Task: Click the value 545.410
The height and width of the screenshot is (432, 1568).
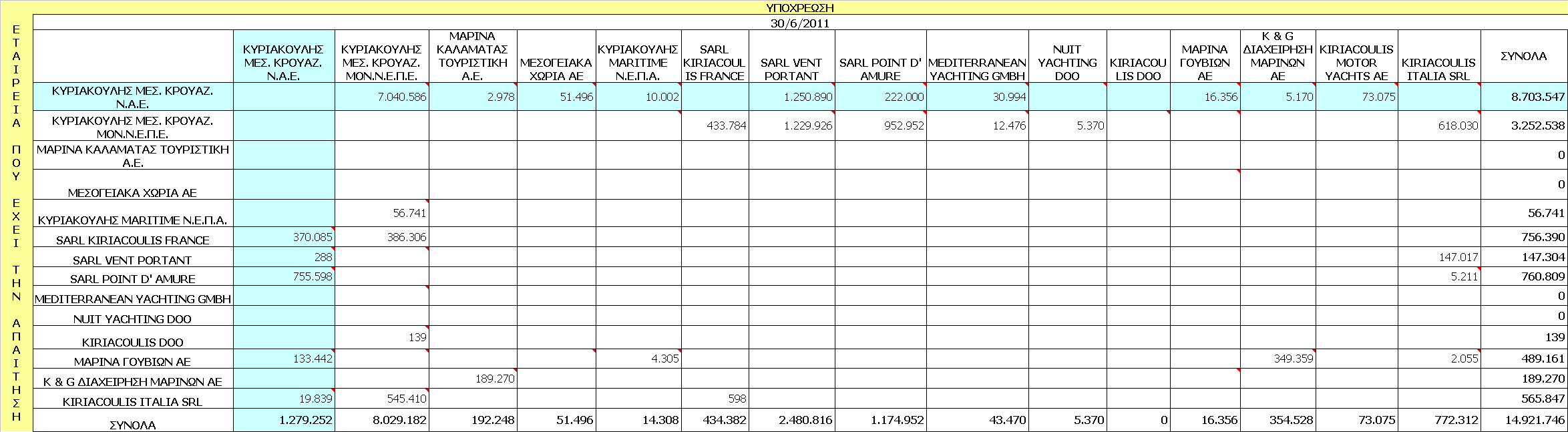Action: tap(381, 399)
